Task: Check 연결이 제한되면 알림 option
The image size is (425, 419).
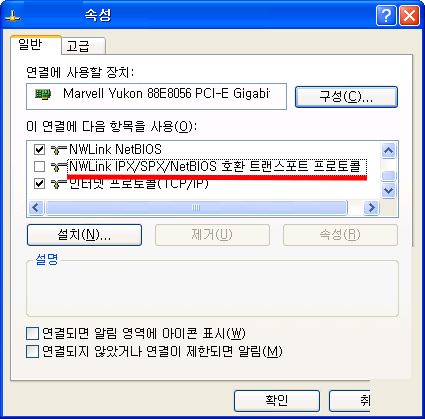Action: click(x=32, y=351)
